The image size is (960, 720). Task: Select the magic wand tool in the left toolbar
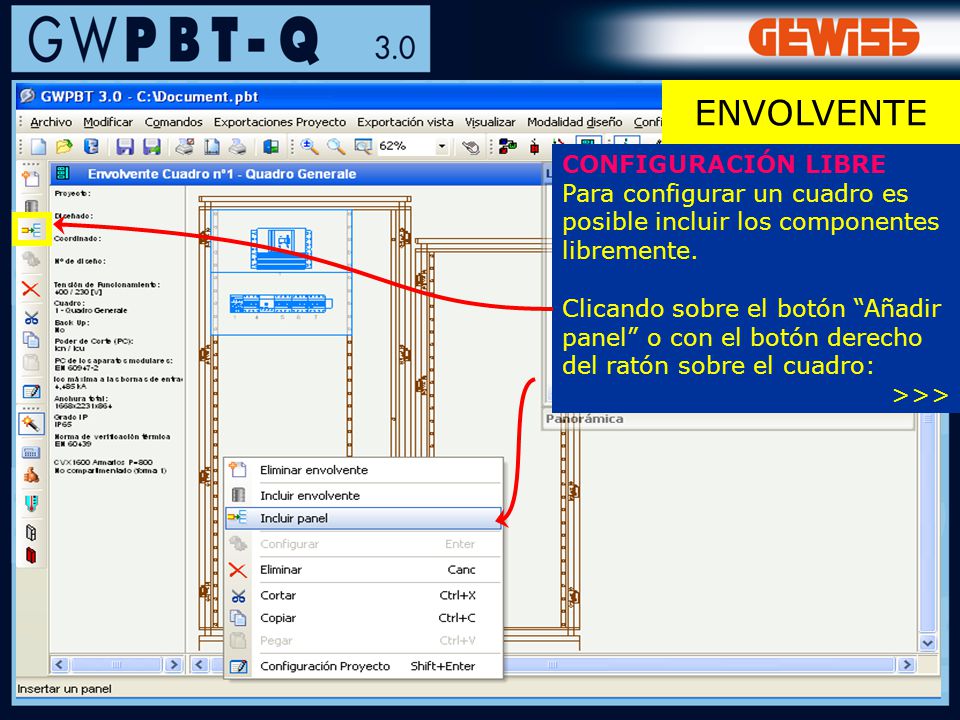[x=31, y=423]
